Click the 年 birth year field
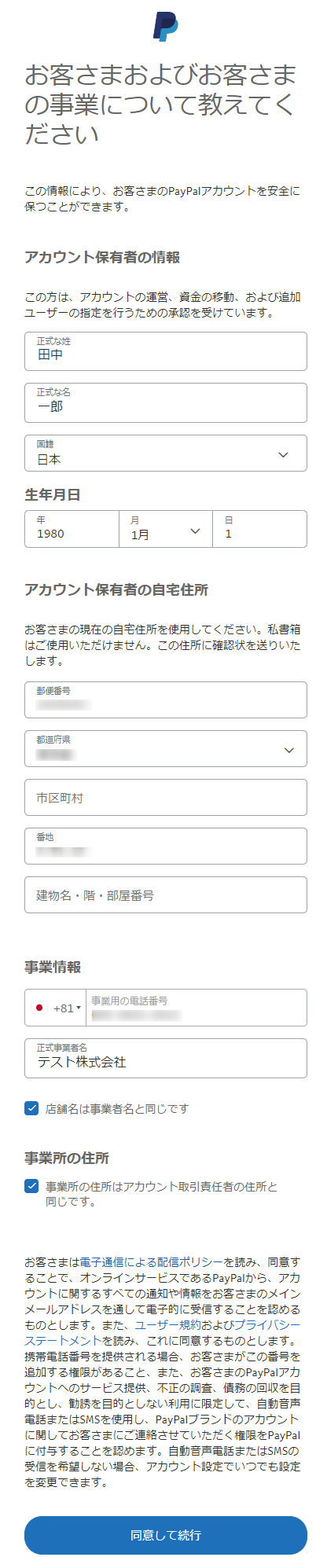The height and width of the screenshot is (1568, 327). [72, 529]
